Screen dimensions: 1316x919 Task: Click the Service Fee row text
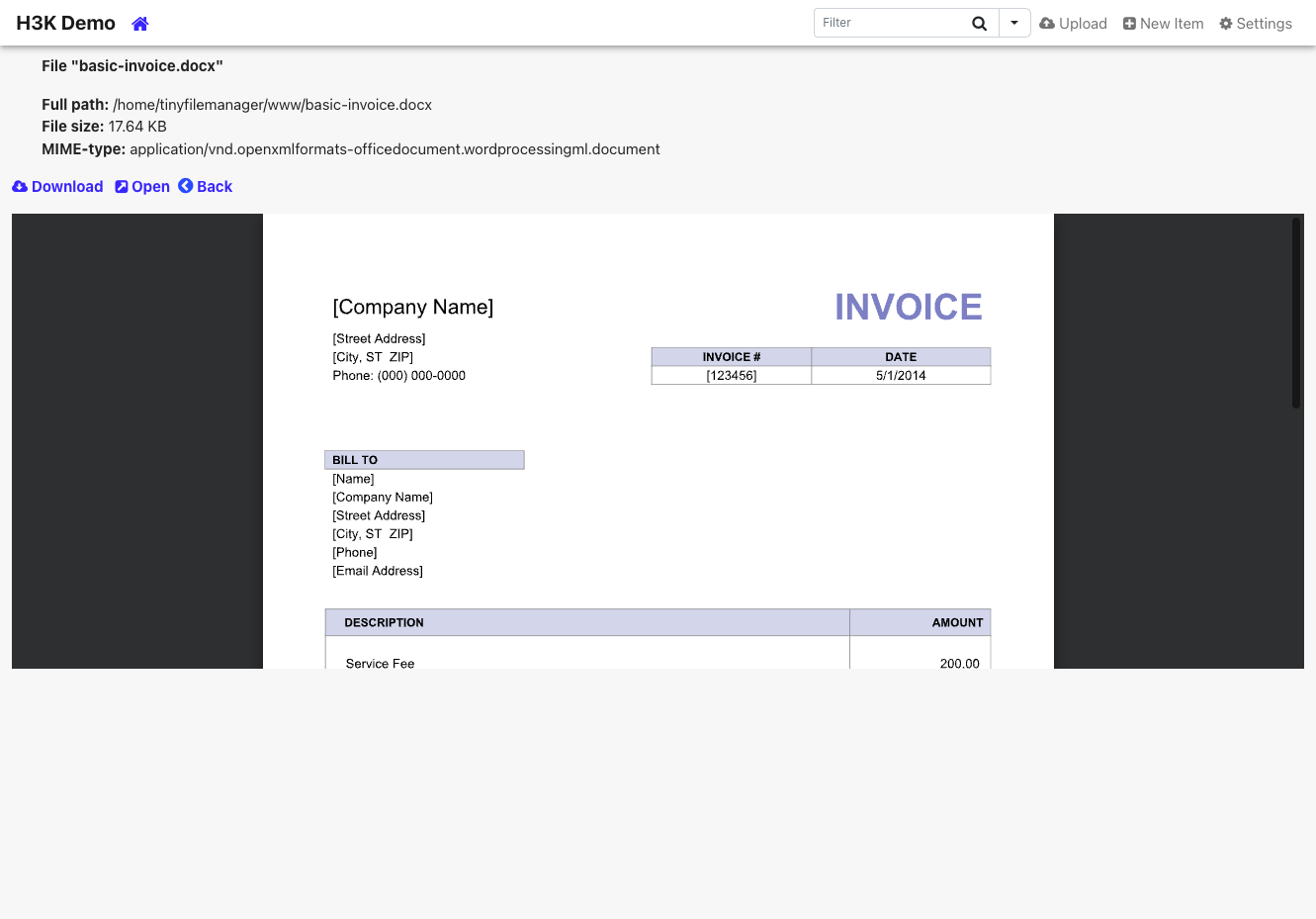[380, 663]
